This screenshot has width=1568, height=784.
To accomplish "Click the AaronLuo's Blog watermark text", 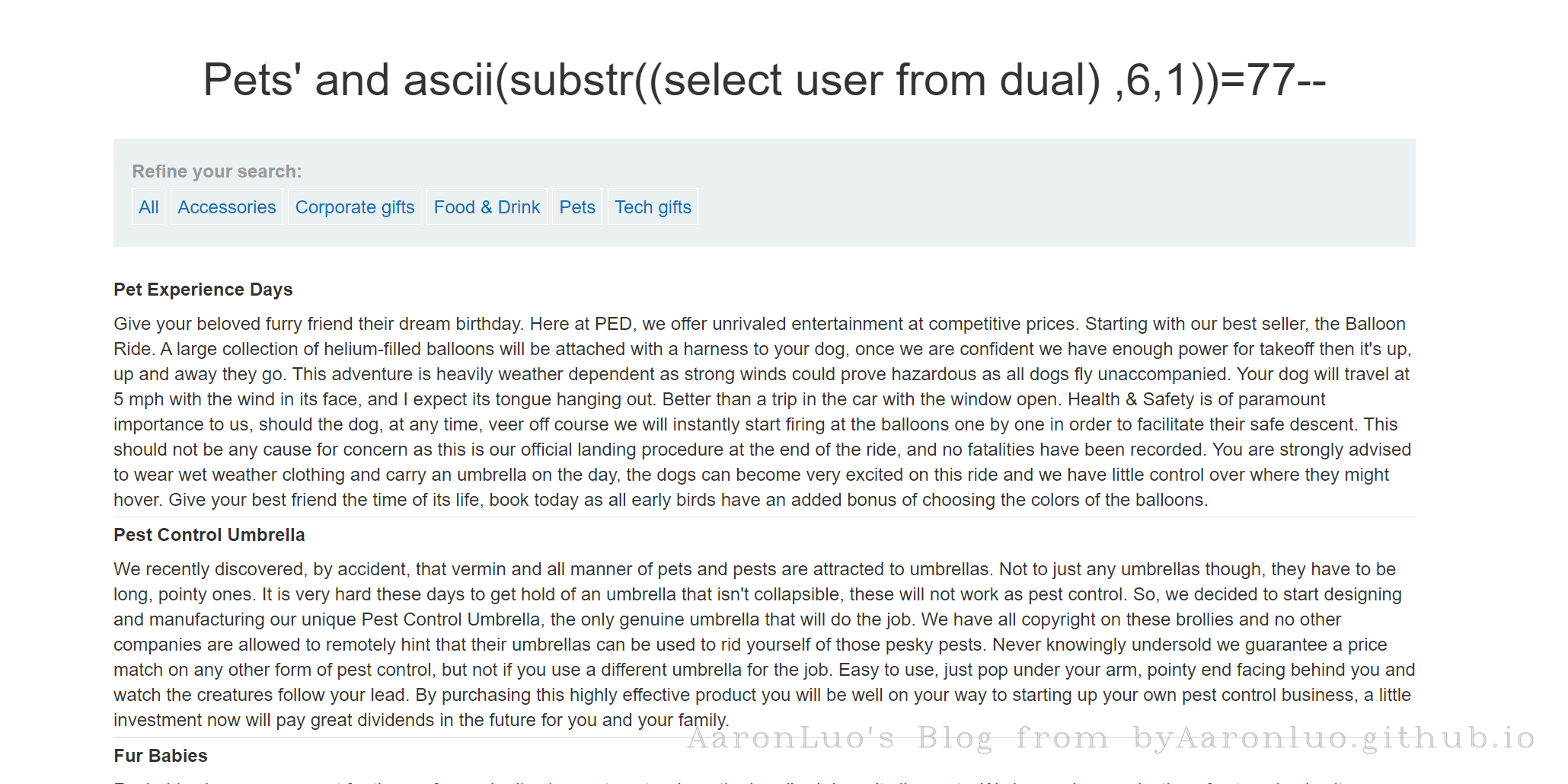I will click(1110, 738).
